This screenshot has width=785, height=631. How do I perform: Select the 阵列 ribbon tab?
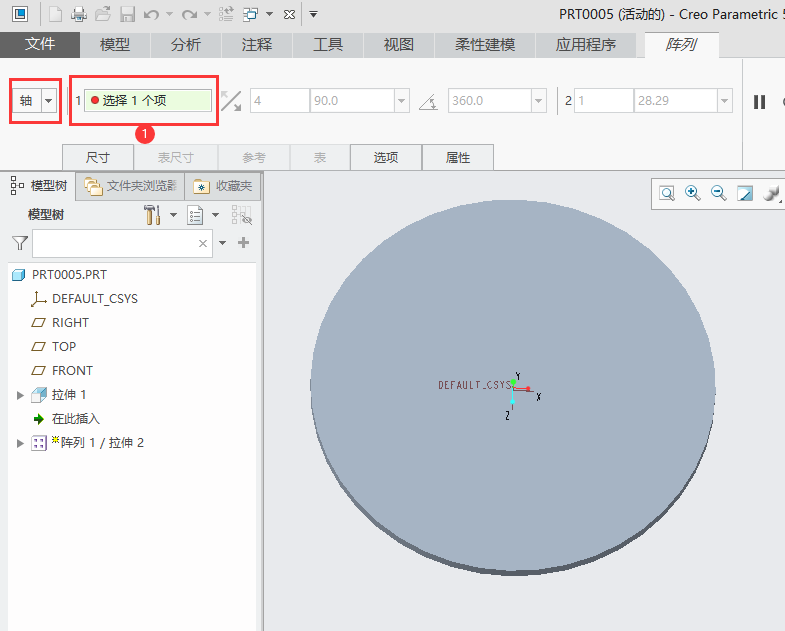pyautogui.click(x=681, y=45)
